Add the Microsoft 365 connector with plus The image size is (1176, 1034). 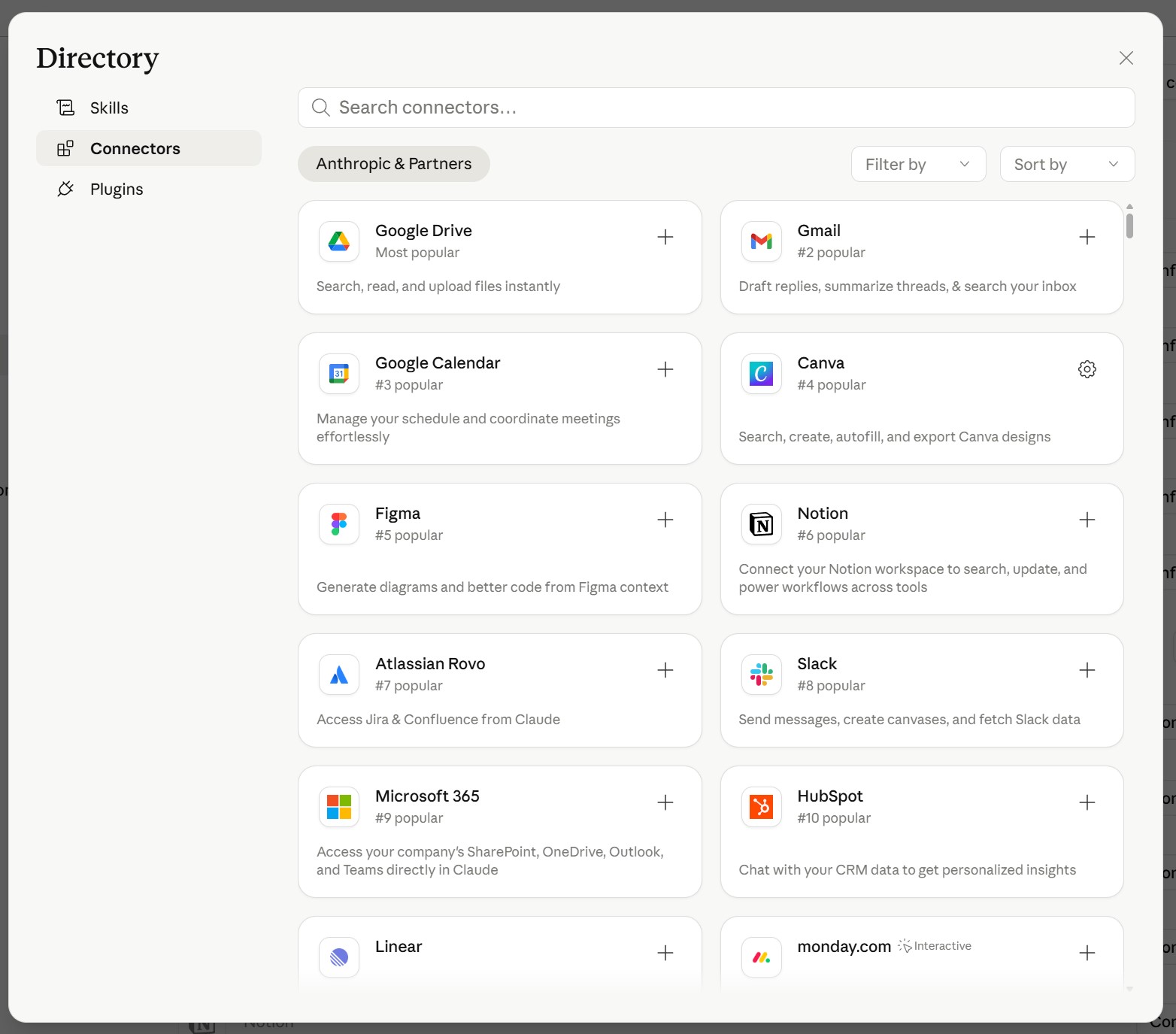click(x=665, y=802)
